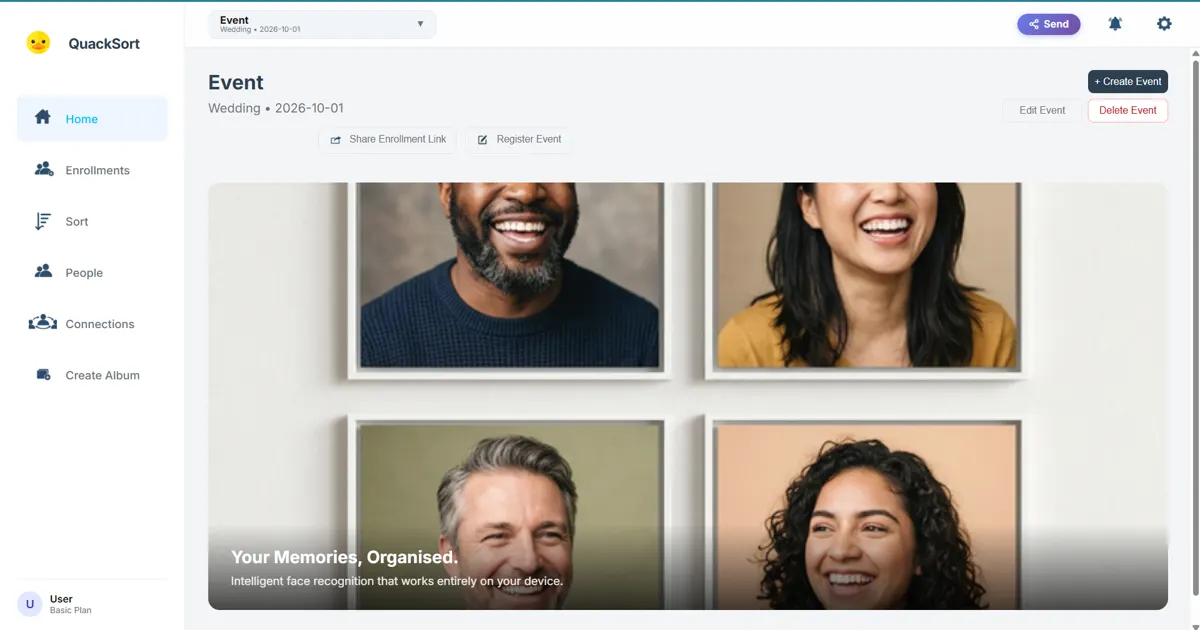Open Connections menu item
1200x630 pixels.
[92, 324]
